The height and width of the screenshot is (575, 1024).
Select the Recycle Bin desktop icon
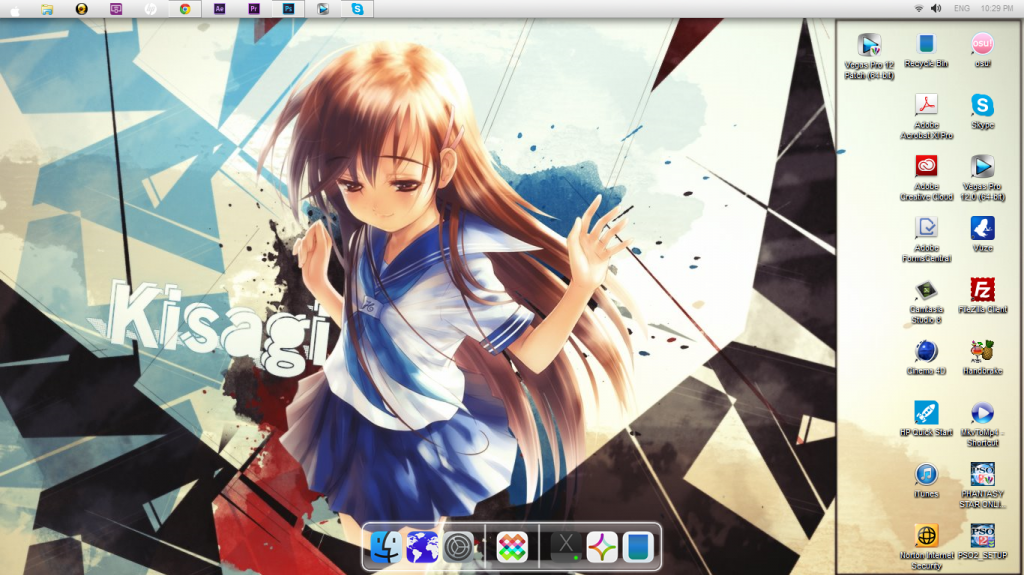tap(926, 51)
